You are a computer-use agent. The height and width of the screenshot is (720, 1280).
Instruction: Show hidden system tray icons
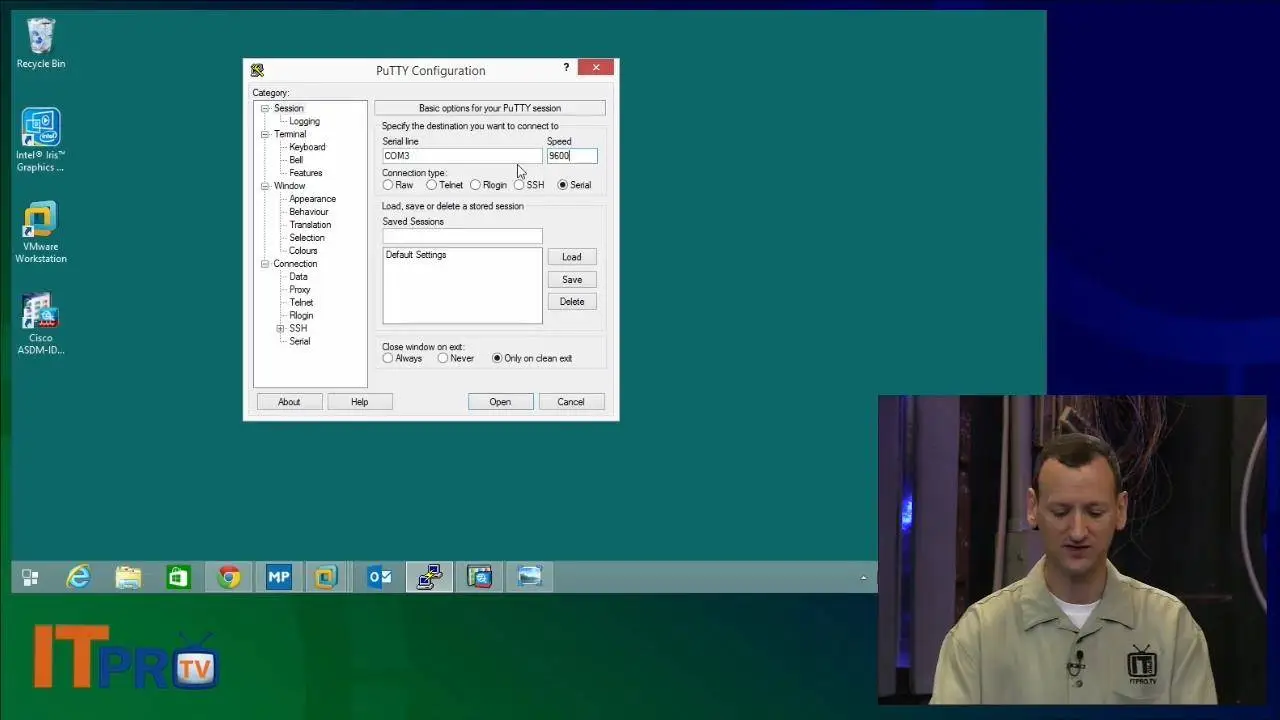point(864,578)
